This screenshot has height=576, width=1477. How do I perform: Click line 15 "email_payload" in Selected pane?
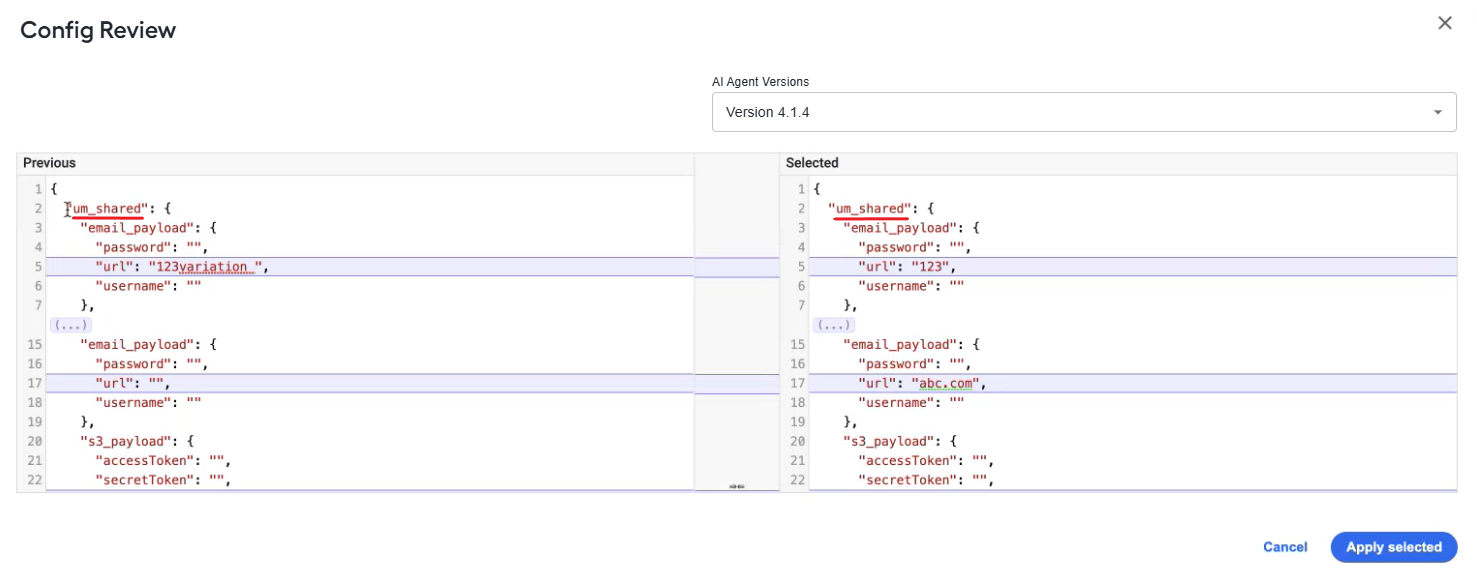click(911, 345)
